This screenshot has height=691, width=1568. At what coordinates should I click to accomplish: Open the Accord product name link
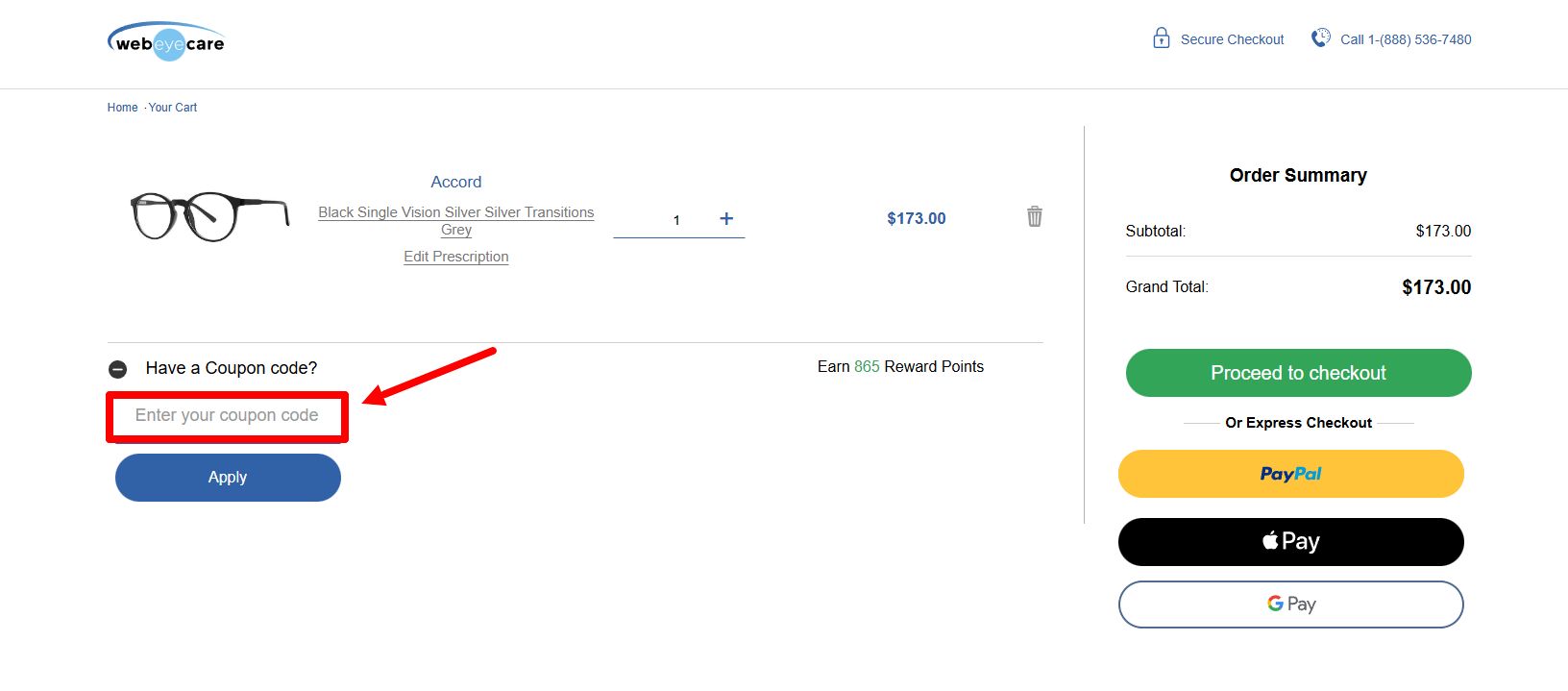[x=455, y=182]
